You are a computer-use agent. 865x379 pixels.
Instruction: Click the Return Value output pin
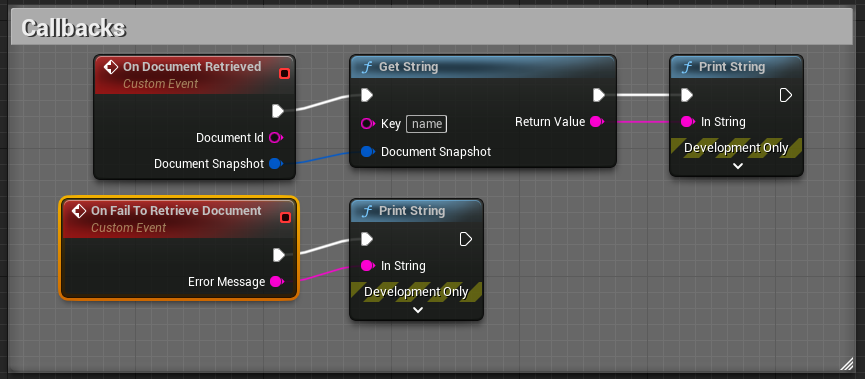tap(597, 122)
